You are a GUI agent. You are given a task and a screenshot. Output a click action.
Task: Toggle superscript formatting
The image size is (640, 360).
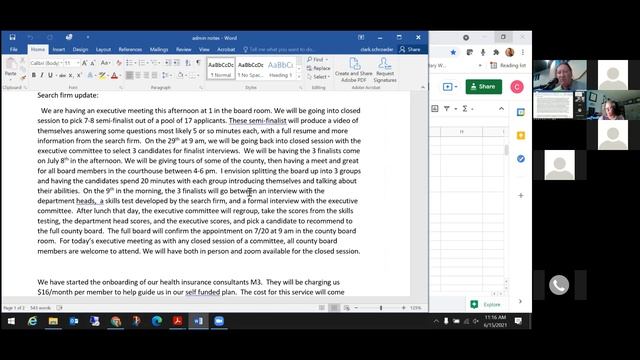point(79,76)
